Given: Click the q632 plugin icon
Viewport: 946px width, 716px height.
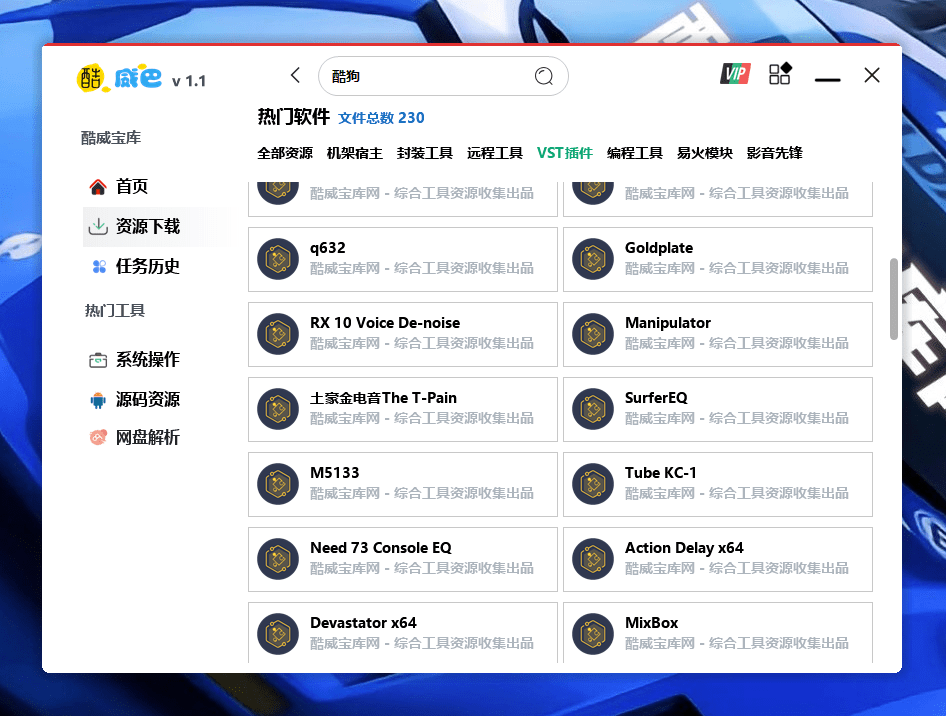Looking at the screenshot, I should coord(278,259).
